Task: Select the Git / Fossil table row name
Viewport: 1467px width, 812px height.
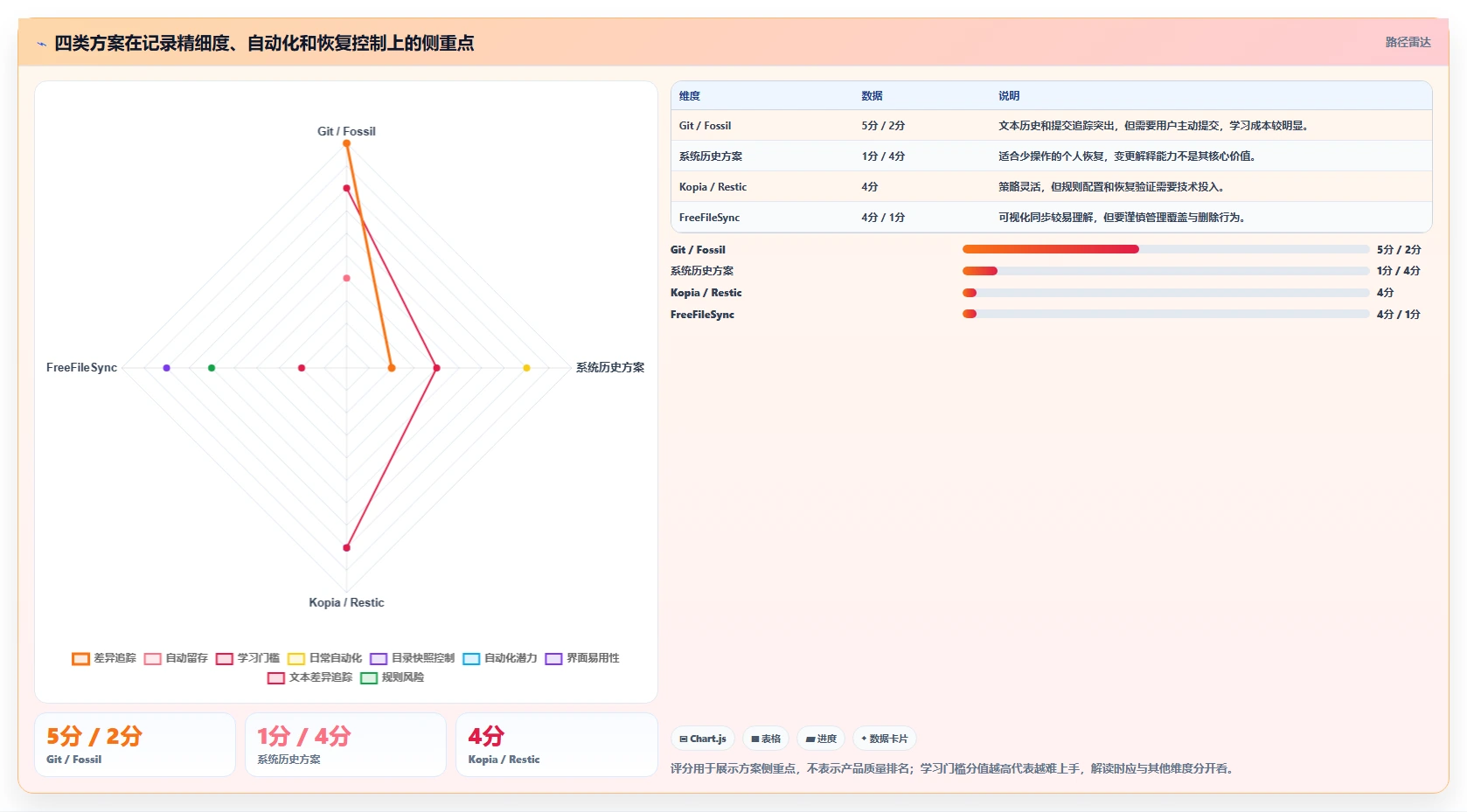Action: (x=705, y=126)
